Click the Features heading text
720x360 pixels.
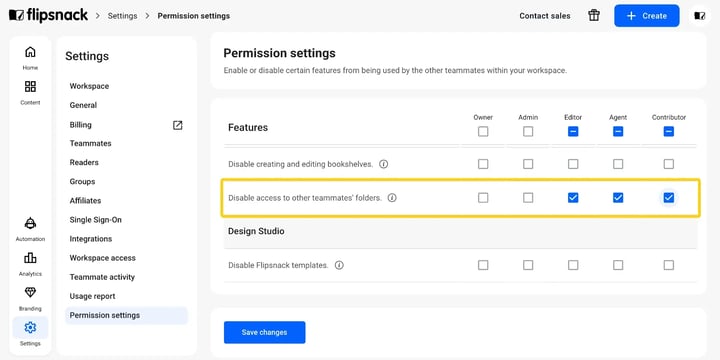coord(248,128)
